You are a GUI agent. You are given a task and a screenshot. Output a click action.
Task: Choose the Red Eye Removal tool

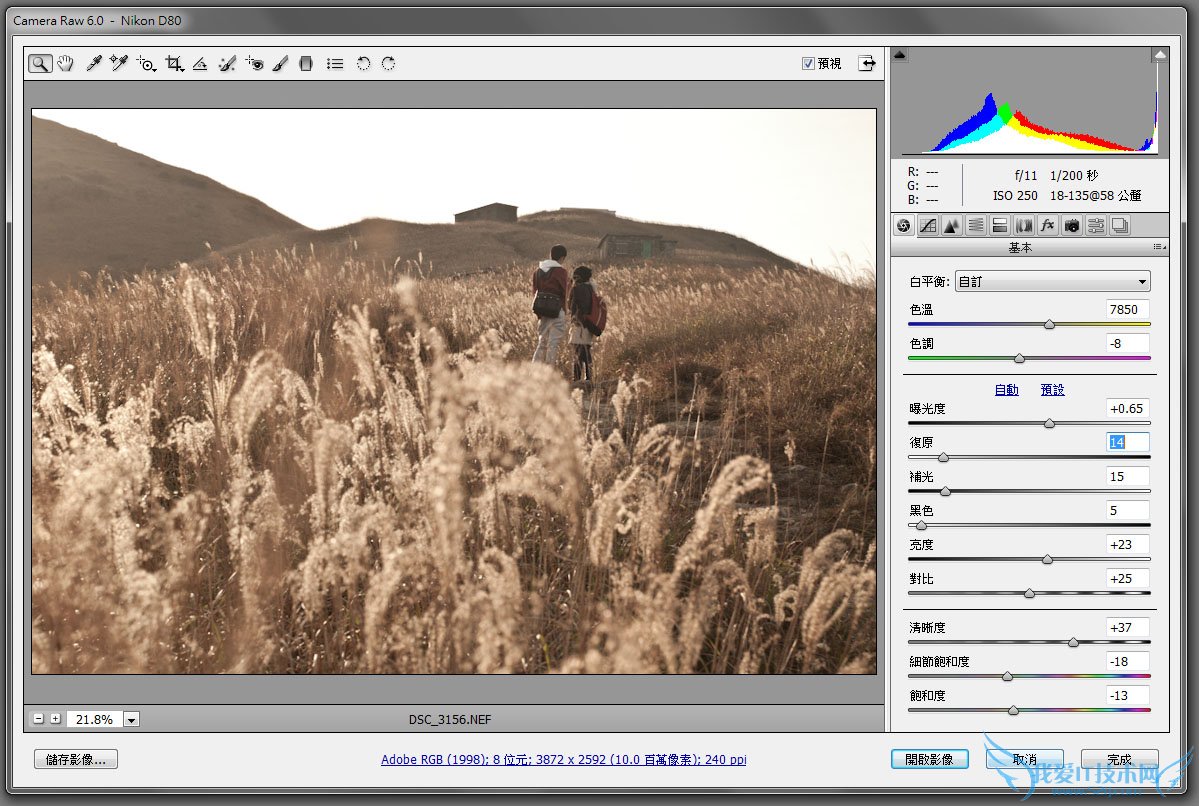click(x=255, y=64)
